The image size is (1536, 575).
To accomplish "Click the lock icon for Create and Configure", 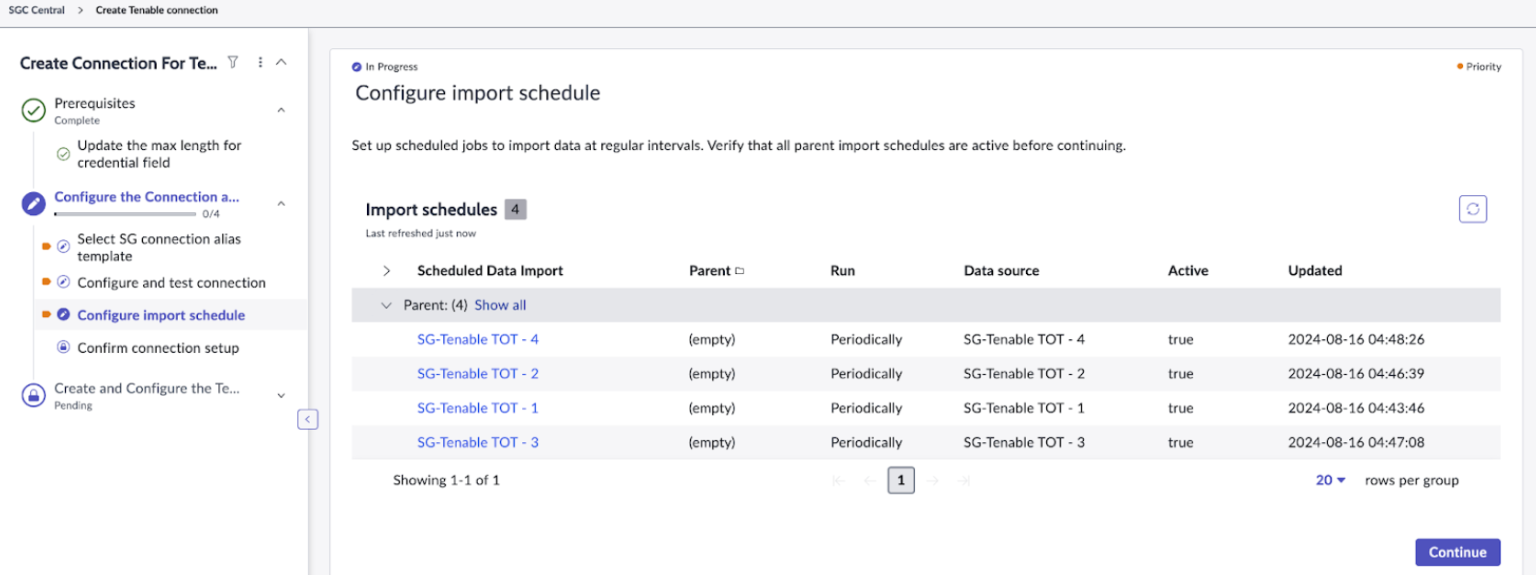I will [34, 395].
